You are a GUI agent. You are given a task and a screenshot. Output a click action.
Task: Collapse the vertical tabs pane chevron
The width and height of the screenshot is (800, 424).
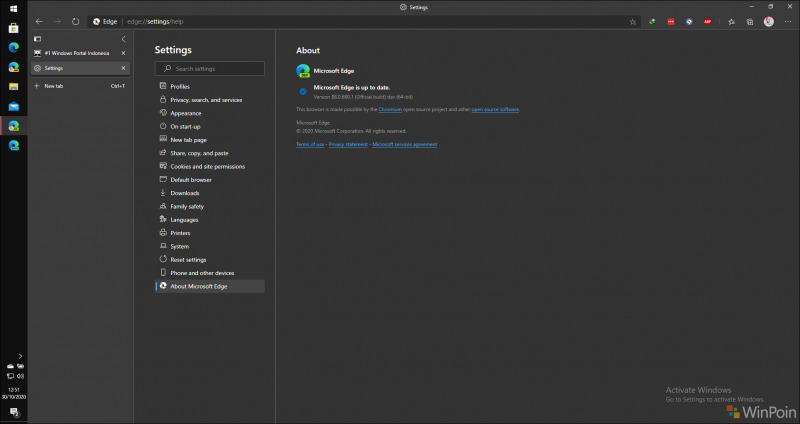click(x=123, y=39)
